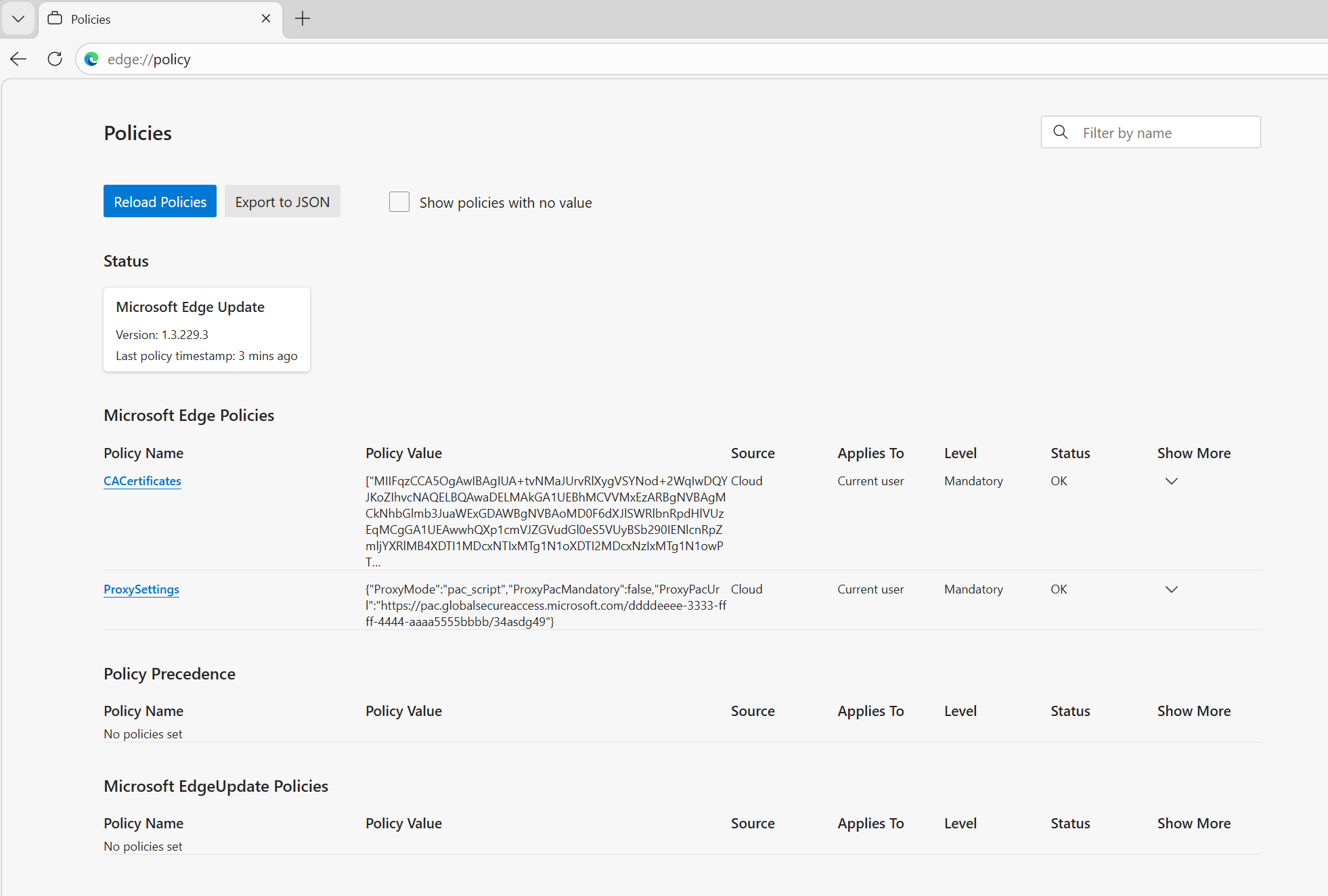Select the 'Version: 1.3.229.3' text

[x=162, y=335]
